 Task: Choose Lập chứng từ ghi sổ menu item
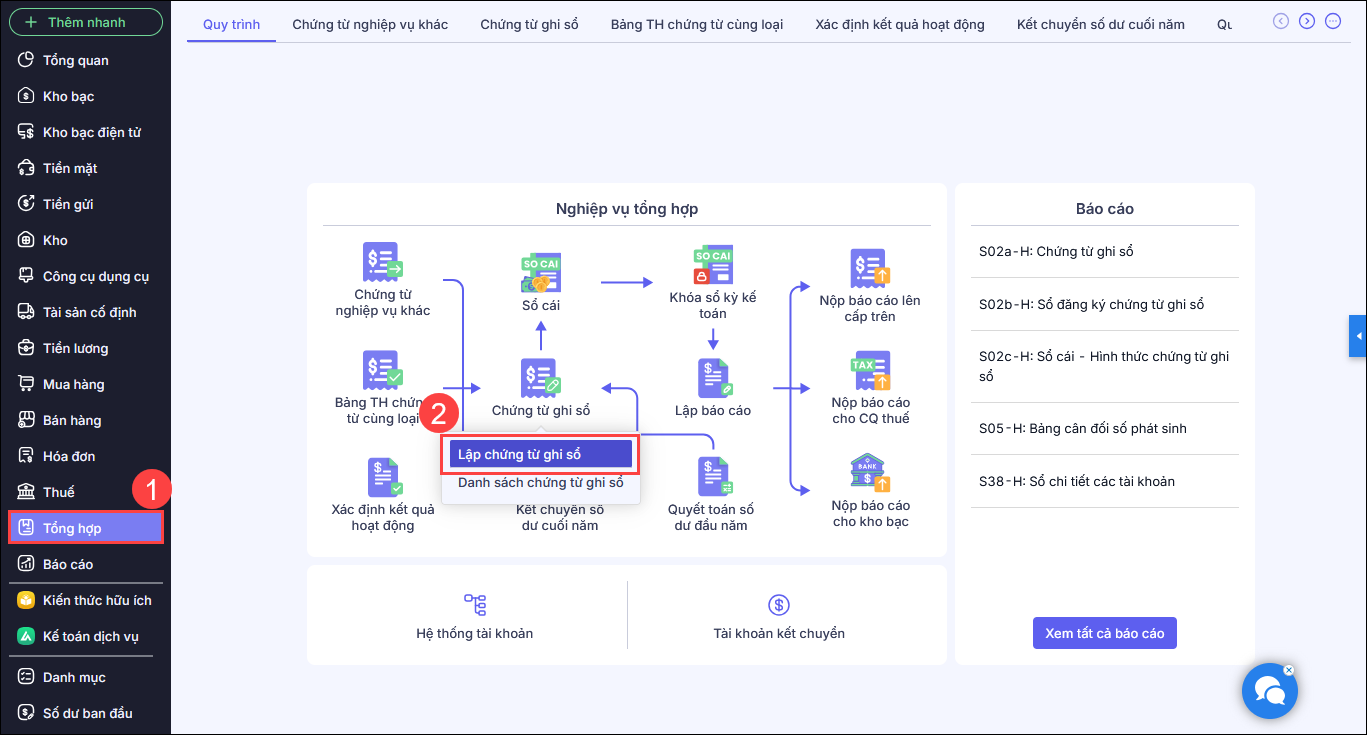point(540,455)
